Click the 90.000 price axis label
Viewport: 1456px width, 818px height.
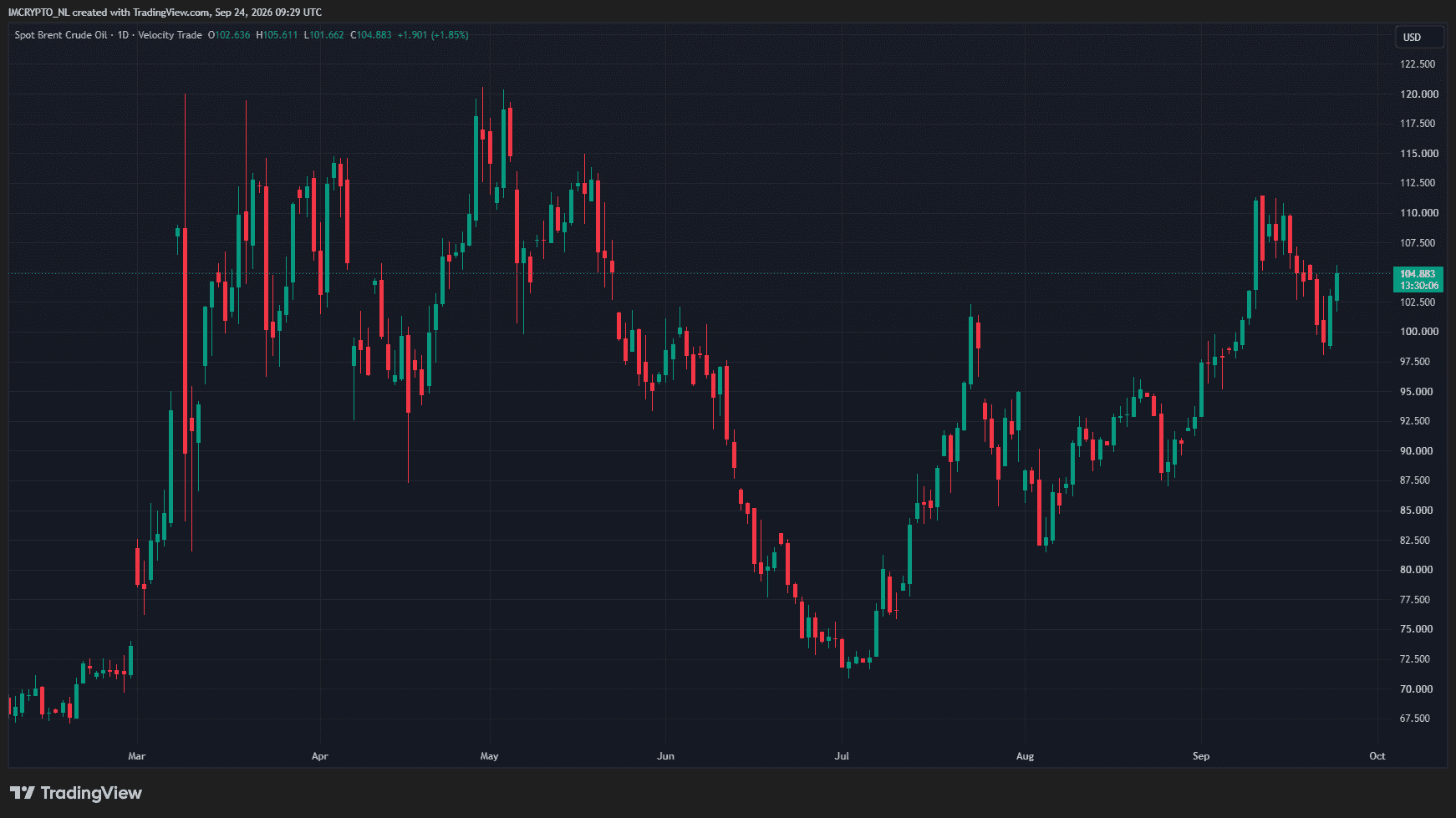(x=1418, y=451)
